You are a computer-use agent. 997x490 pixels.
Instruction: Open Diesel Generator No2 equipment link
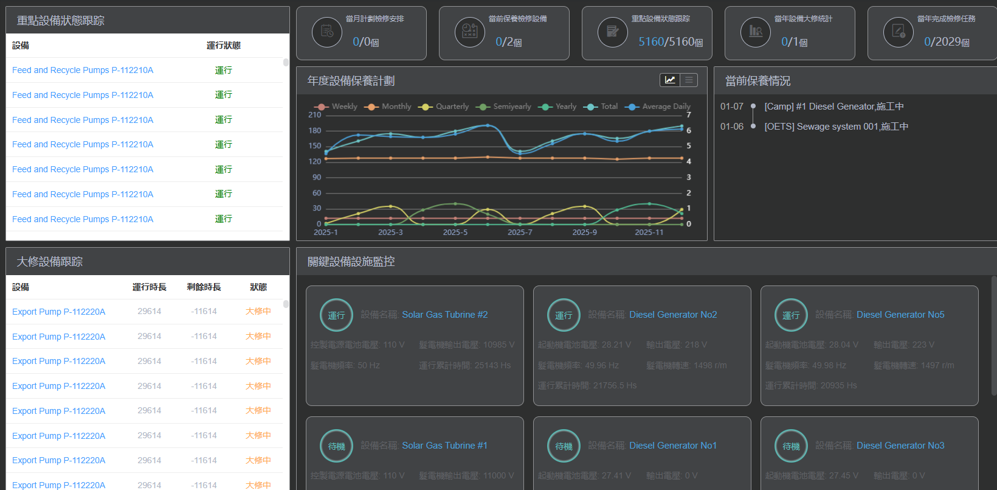pos(673,315)
